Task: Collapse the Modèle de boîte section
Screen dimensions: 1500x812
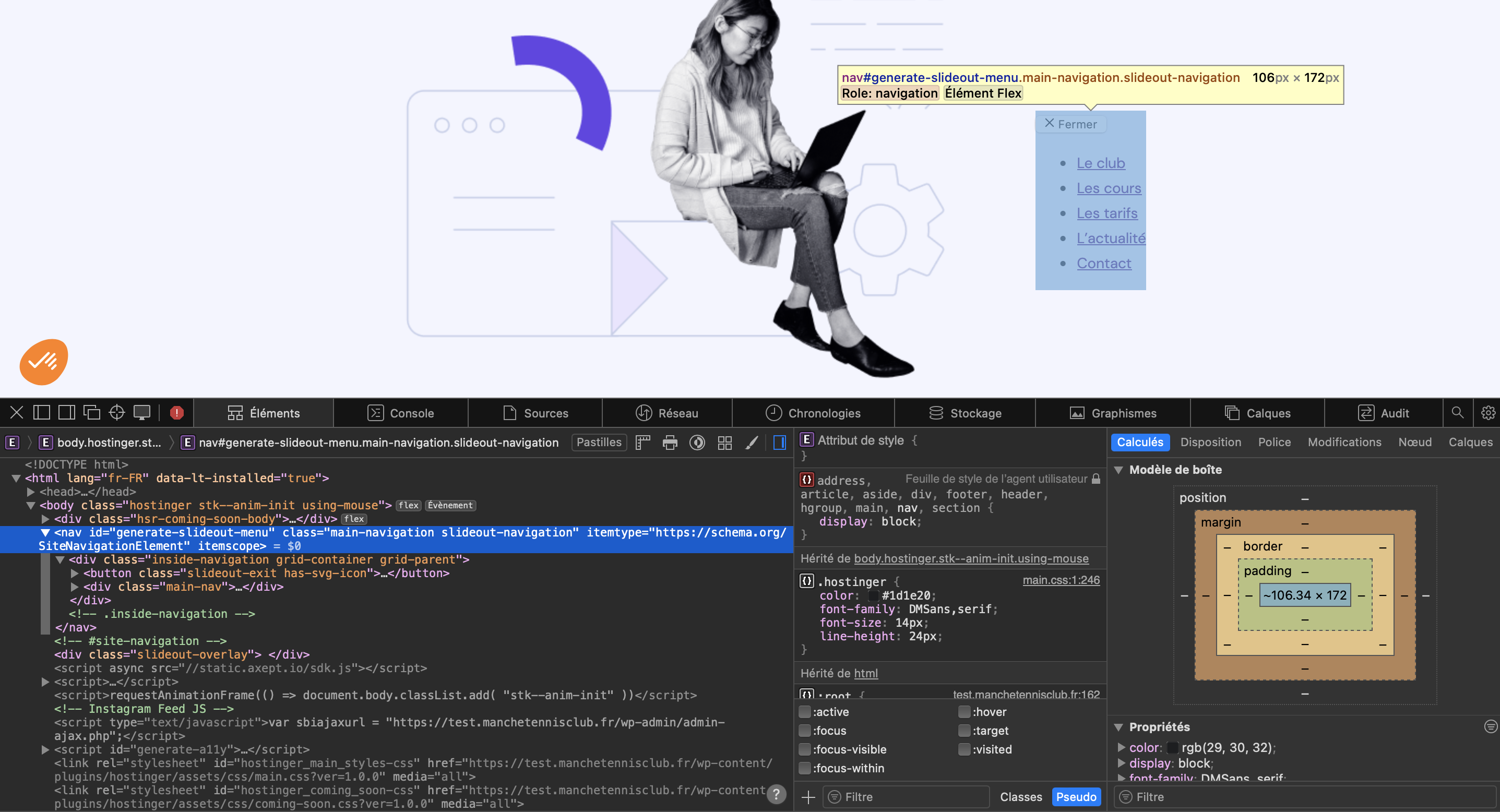Action: [1118, 470]
